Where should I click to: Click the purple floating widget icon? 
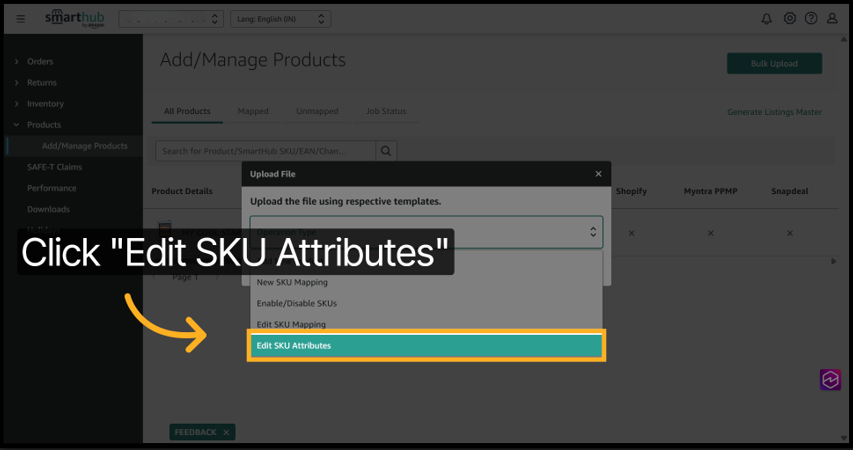coord(830,380)
